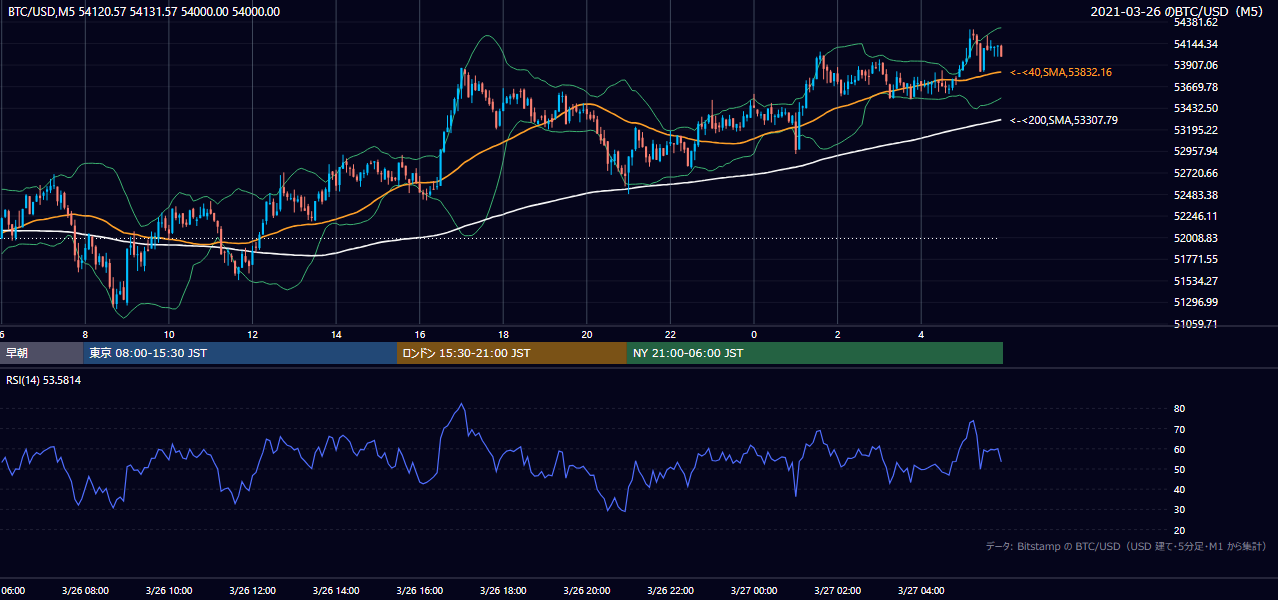
Task: Click the bottom date label 3/27 00:00
Action: click(755, 590)
